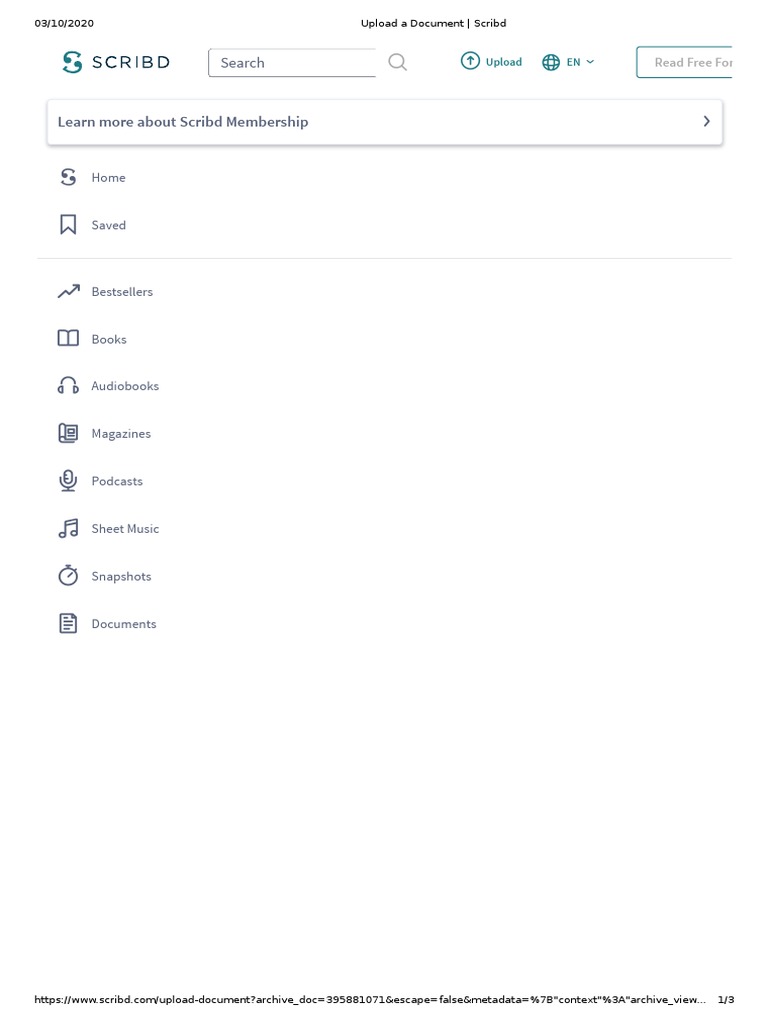This screenshot has height=1024, width=768.
Task: Click the globe language icon
Action: [551, 62]
